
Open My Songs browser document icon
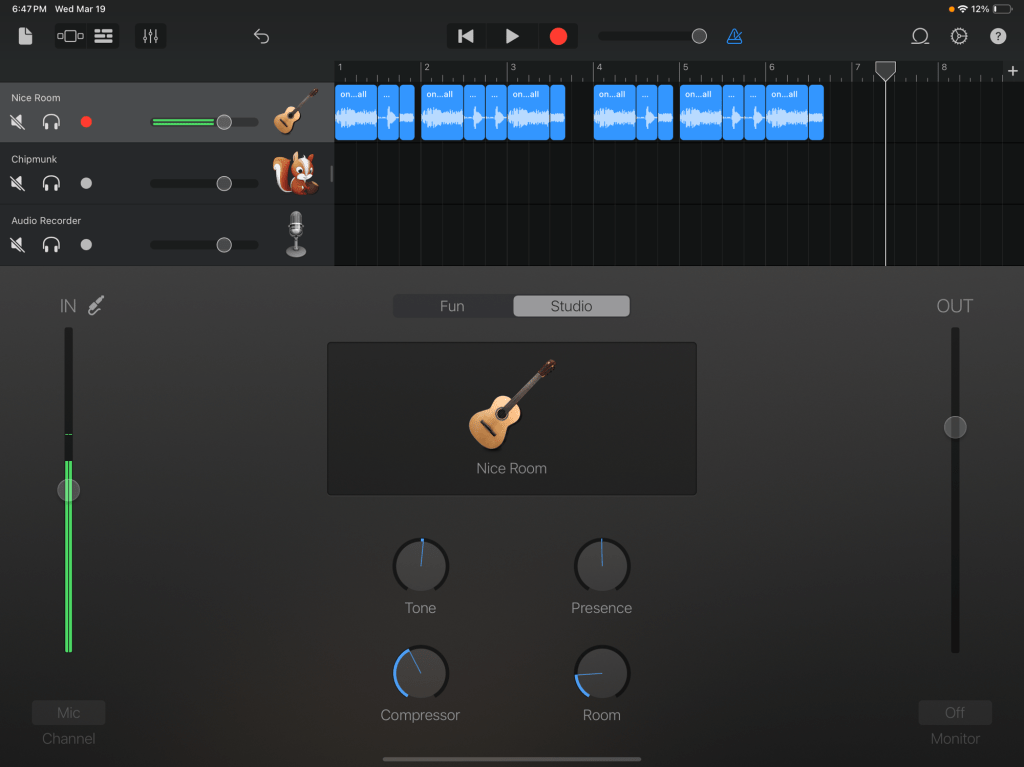[26, 36]
